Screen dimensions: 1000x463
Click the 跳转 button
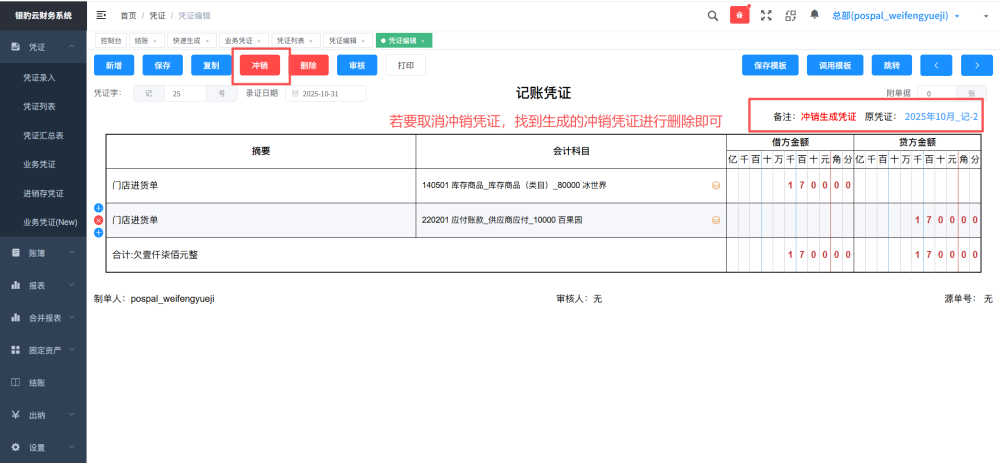[892, 65]
